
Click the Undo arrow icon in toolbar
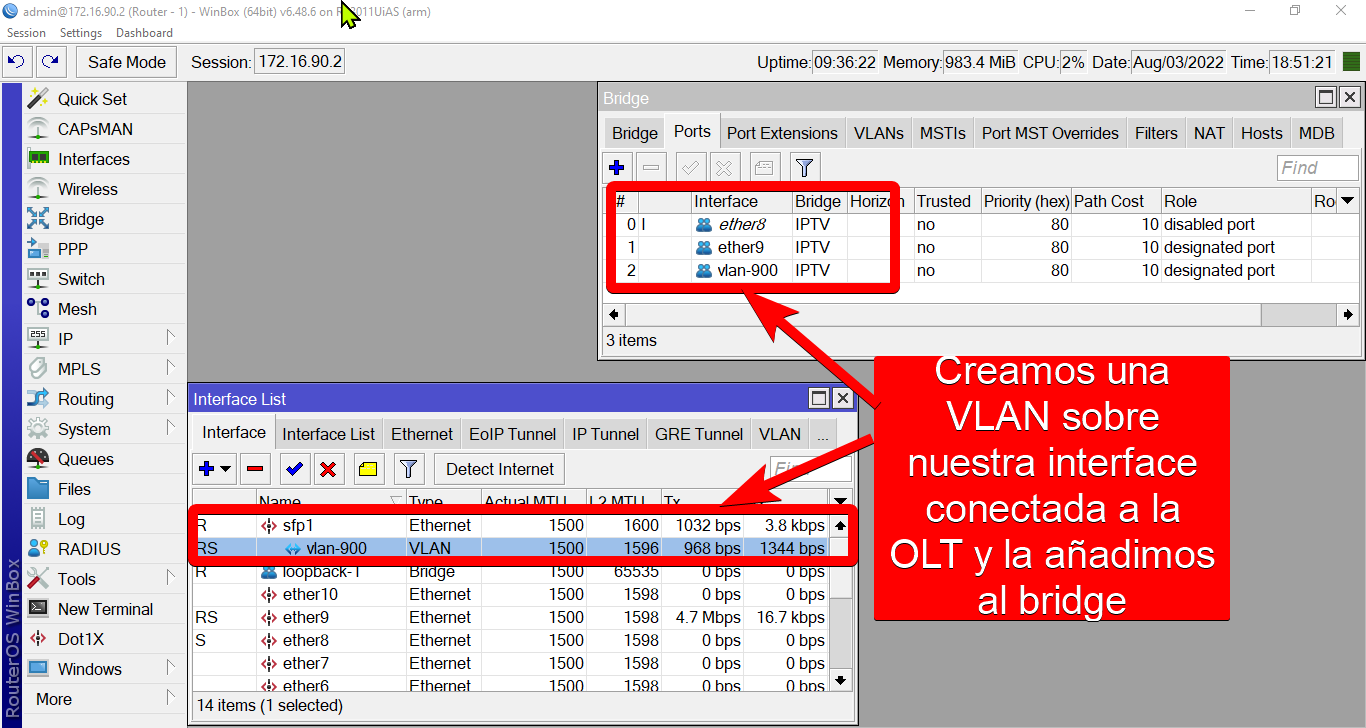click(x=17, y=62)
